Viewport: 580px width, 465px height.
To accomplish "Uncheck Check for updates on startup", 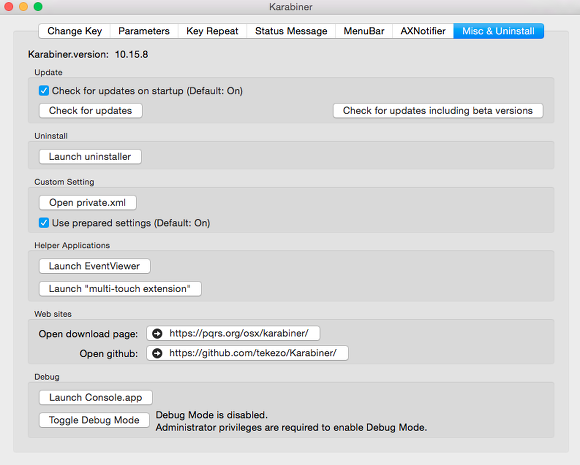I will click(44, 91).
